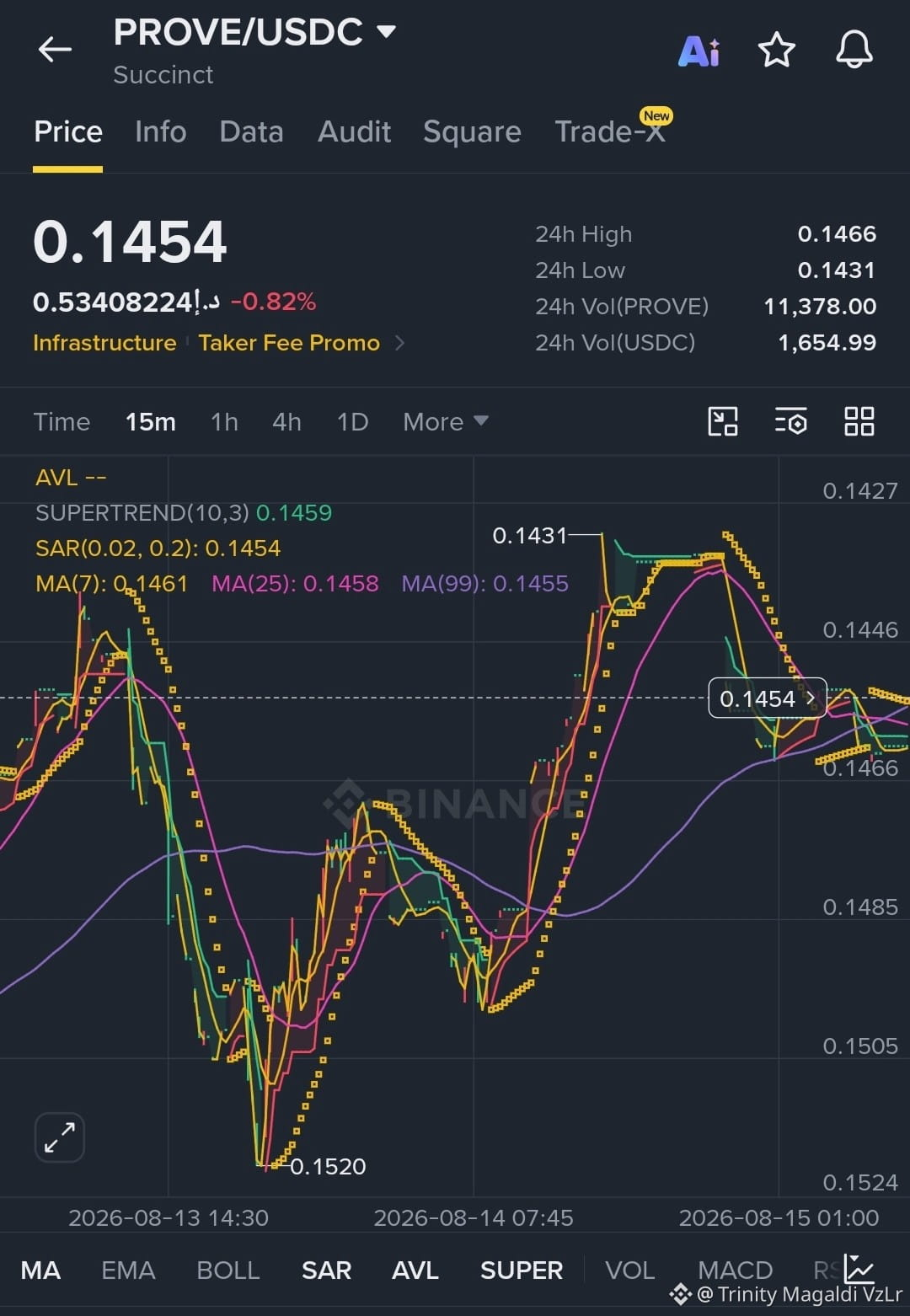Toggle the VOL sub-indicator

click(x=629, y=1270)
